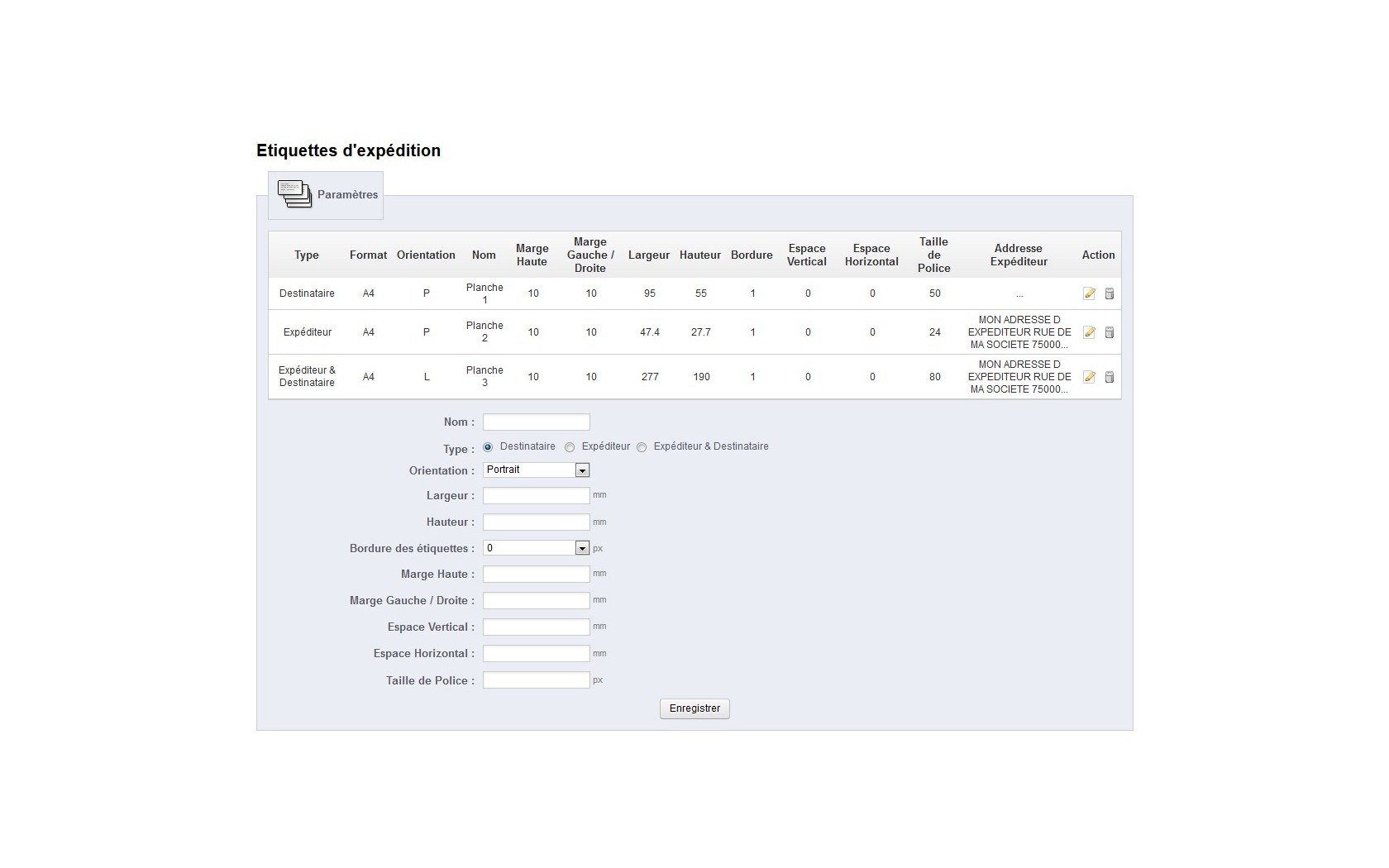This screenshot has width=1389, height=868.
Task: Focus the Nom input field
Action: click(x=536, y=422)
